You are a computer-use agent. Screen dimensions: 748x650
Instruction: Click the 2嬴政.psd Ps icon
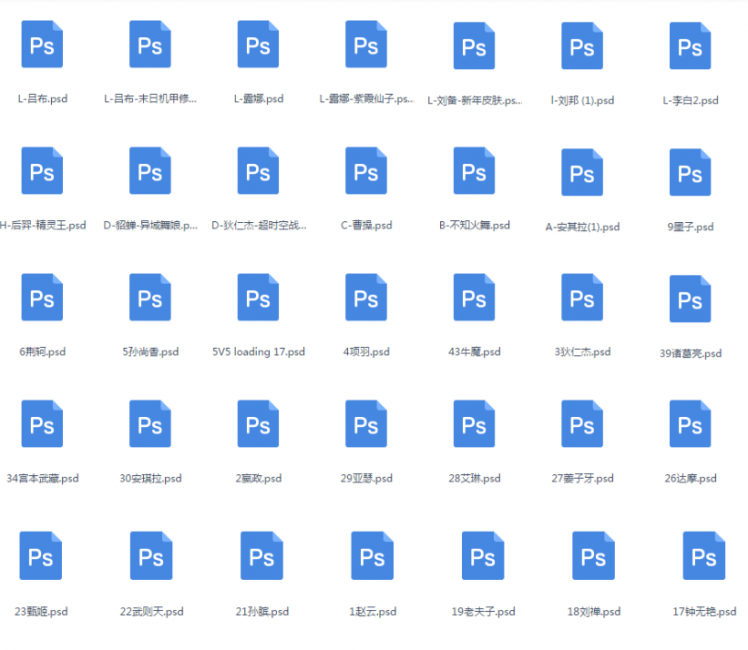(258, 423)
